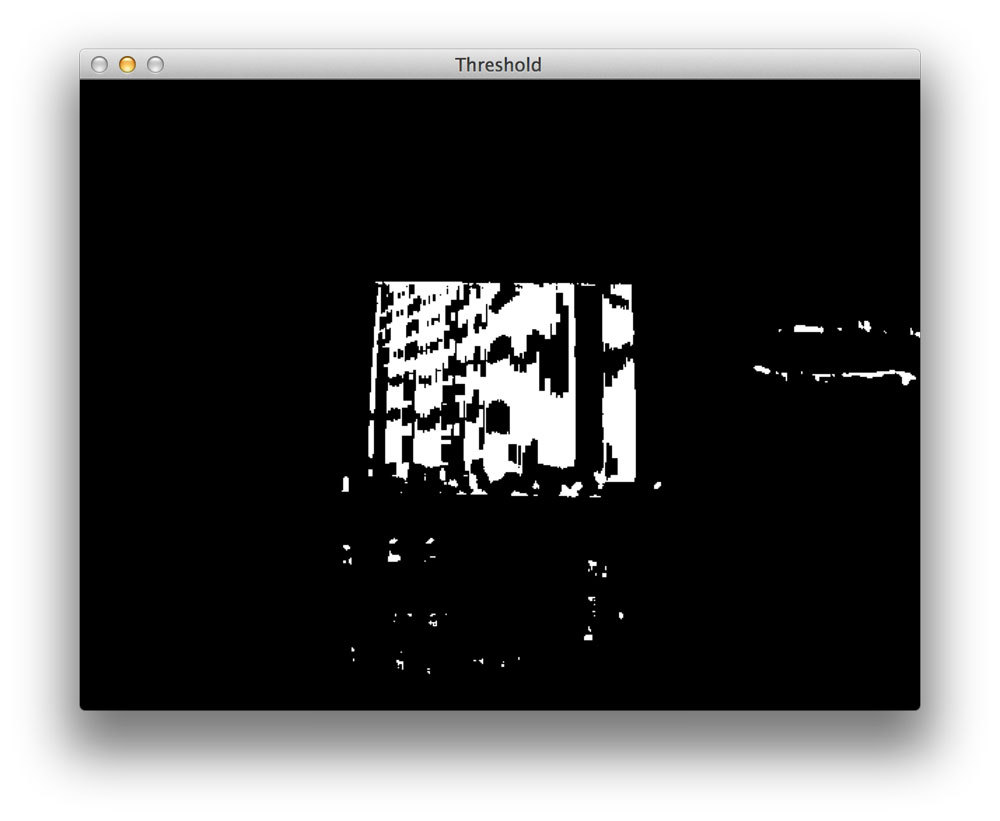
Task: Click the "Threshold" window title text
Action: point(498,64)
